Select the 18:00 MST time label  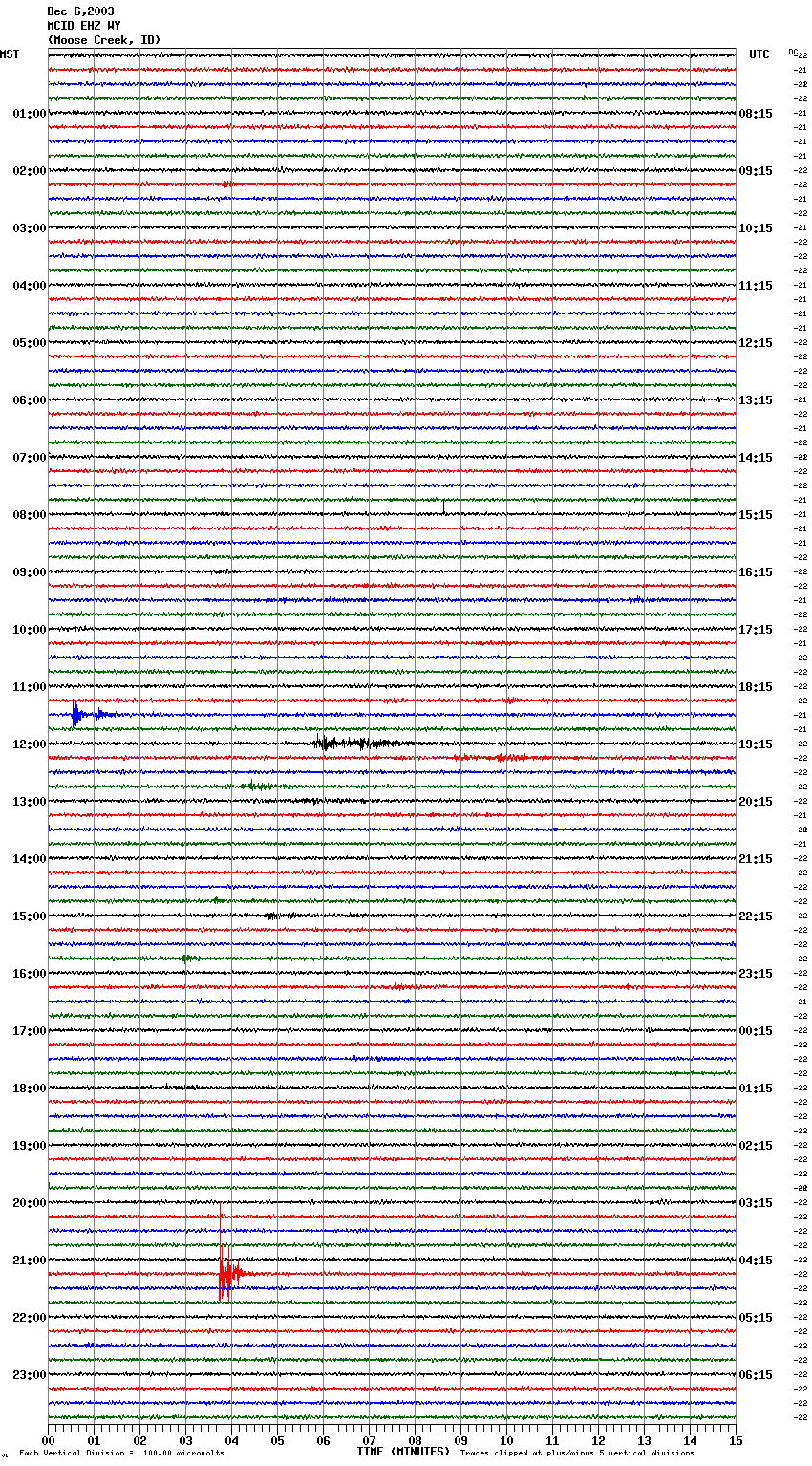pyautogui.click(x=30, y=1089)
